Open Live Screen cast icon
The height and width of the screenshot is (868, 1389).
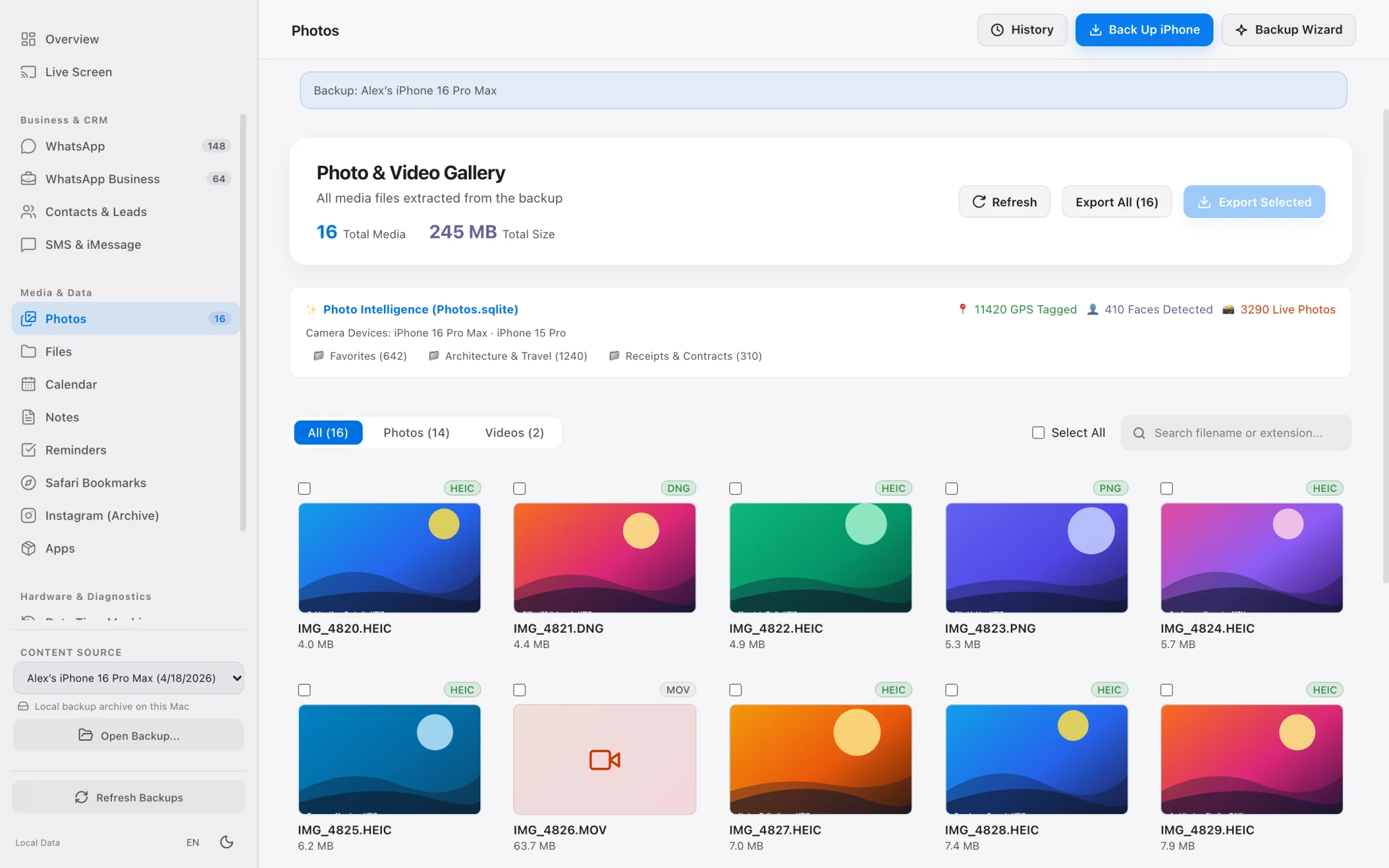tap(28, 72)
